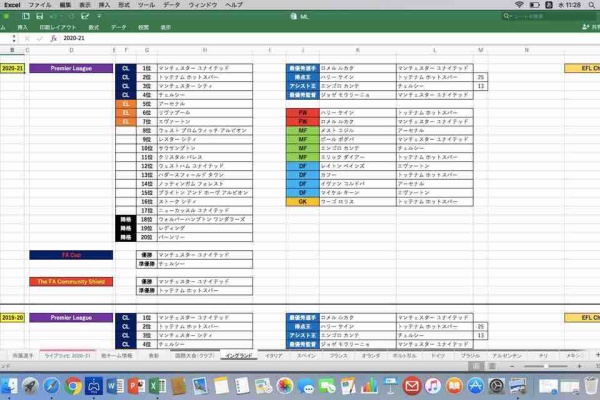Screen dimensions: 600x400
Task: Click the Wi-Fi icon in menu bar
Action: (519, 5)
